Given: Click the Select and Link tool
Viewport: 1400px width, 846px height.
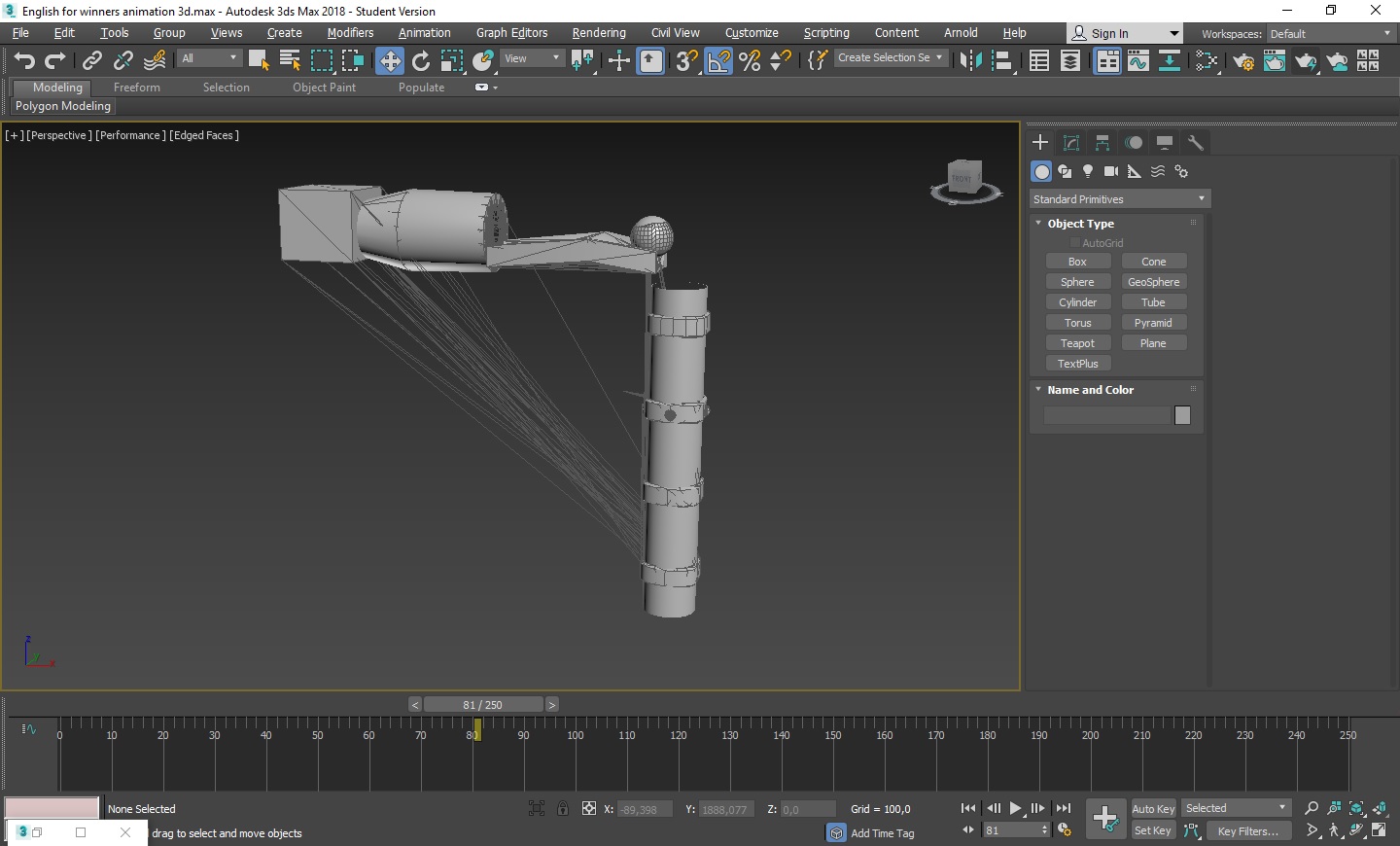Looking at the screenshot, I should 91,60.
